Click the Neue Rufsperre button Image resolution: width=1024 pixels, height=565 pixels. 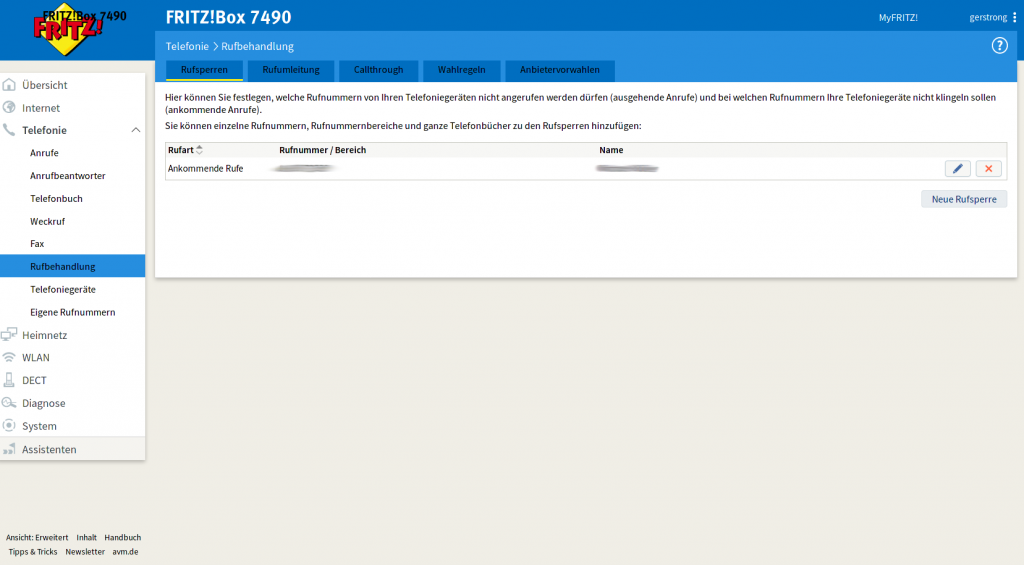(964, 199)
